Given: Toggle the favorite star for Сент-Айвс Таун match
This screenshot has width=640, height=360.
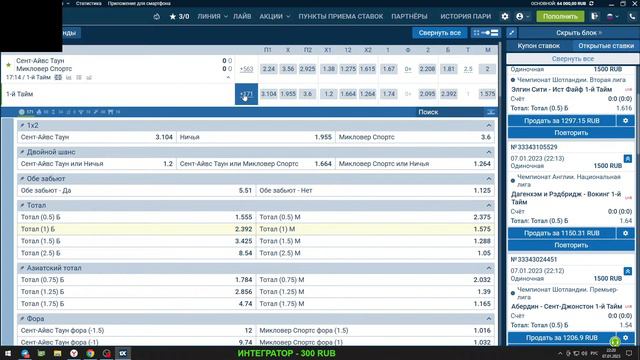Looking at the screenshot, I should tap(9, 65).
